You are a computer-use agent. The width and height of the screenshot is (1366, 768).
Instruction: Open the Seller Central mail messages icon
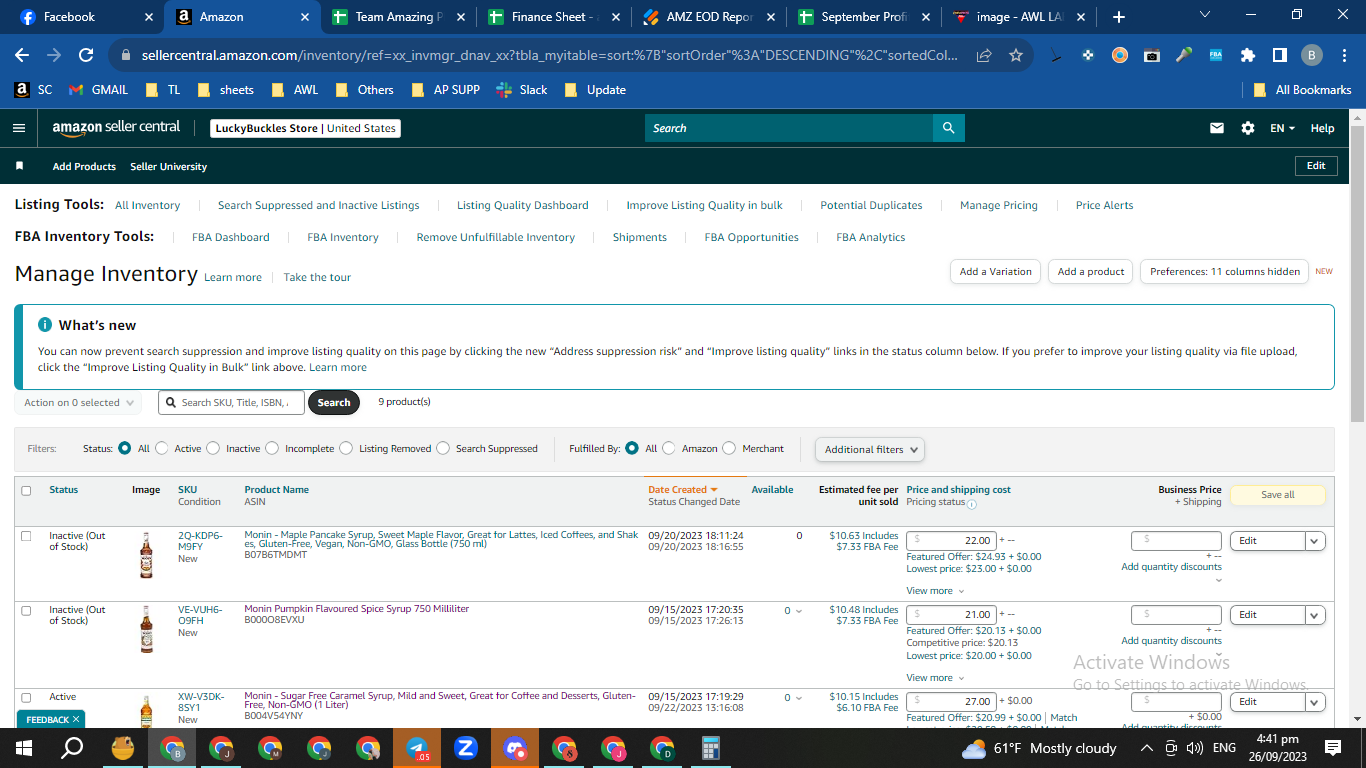(1217, 128)
